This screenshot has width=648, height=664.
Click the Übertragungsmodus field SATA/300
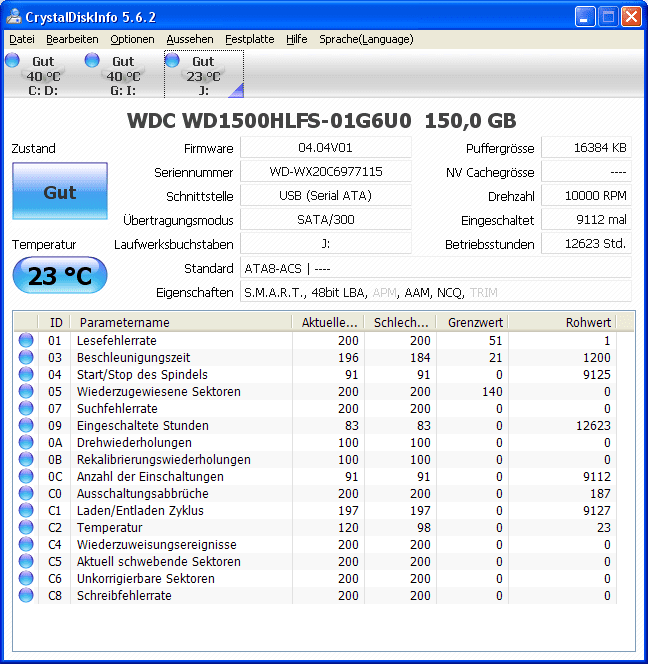tap(326, 220)
